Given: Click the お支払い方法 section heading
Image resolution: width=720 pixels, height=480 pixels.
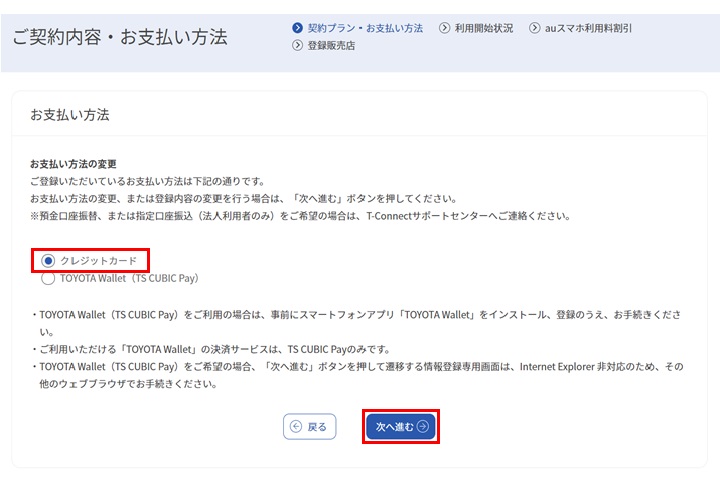Looking at the screenshot, I should coord(70,115).
